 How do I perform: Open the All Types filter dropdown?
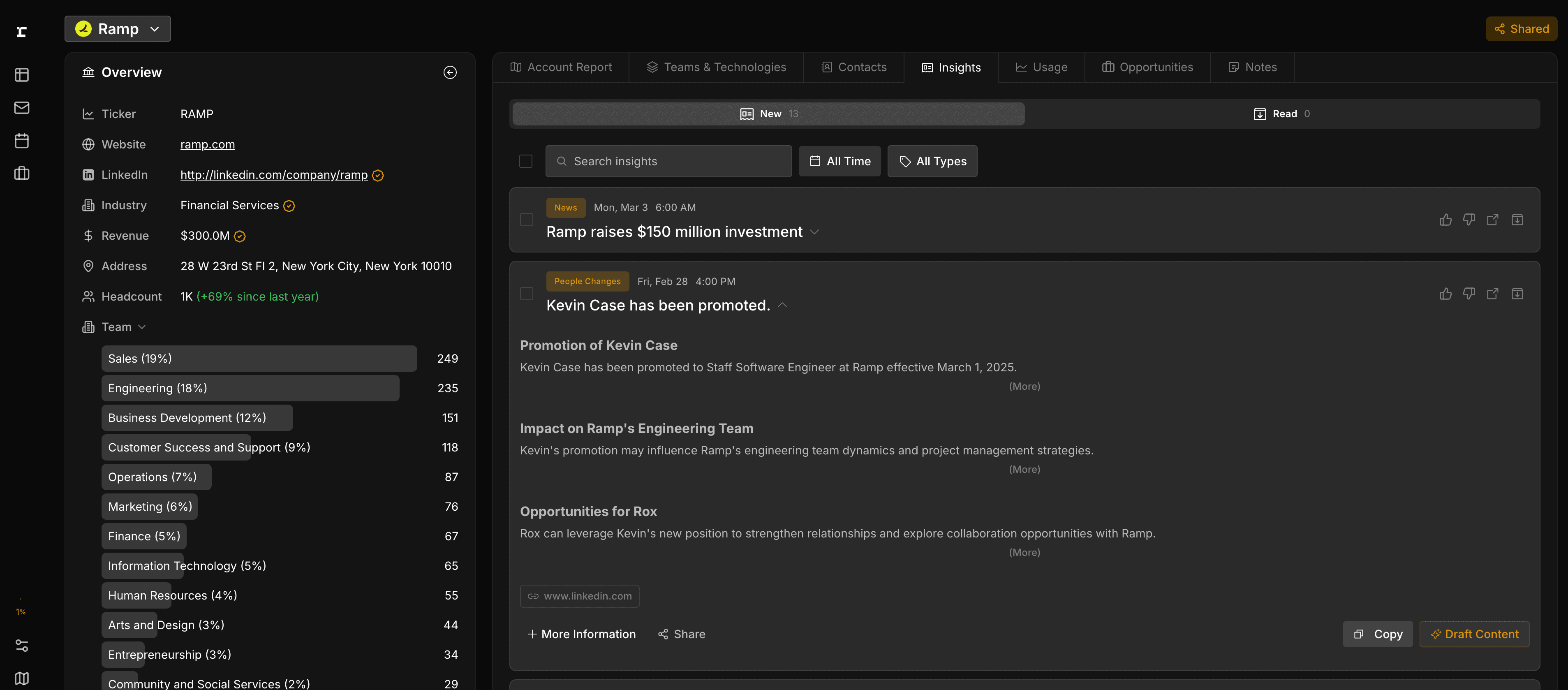(932, 161)
